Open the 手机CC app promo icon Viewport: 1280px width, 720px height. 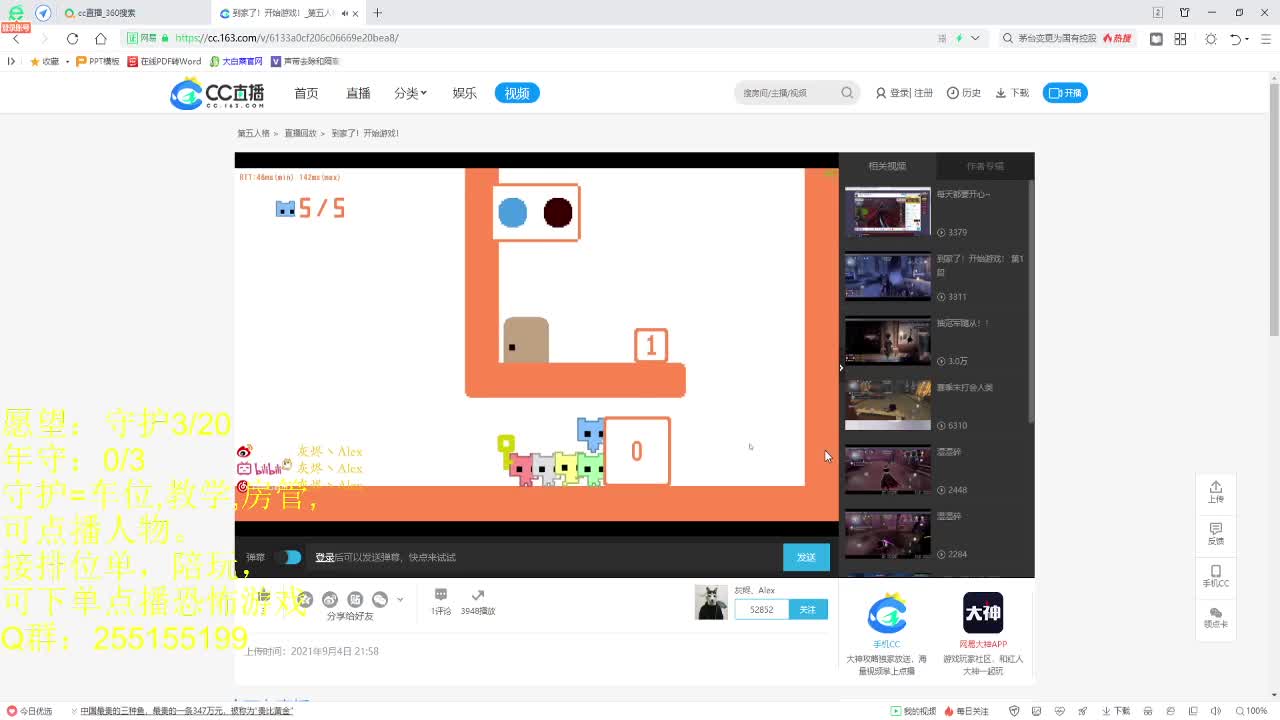887,614
